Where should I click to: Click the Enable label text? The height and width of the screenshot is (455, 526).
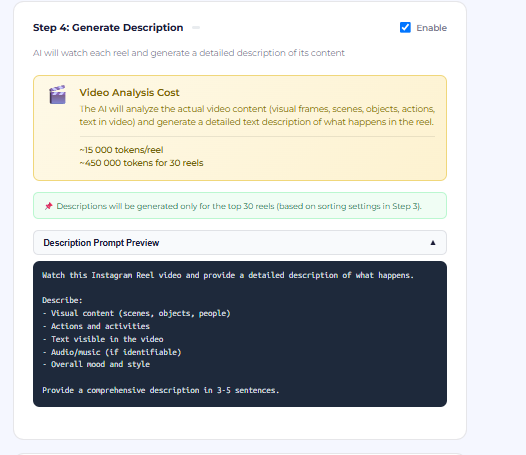[x=431, y=28]
